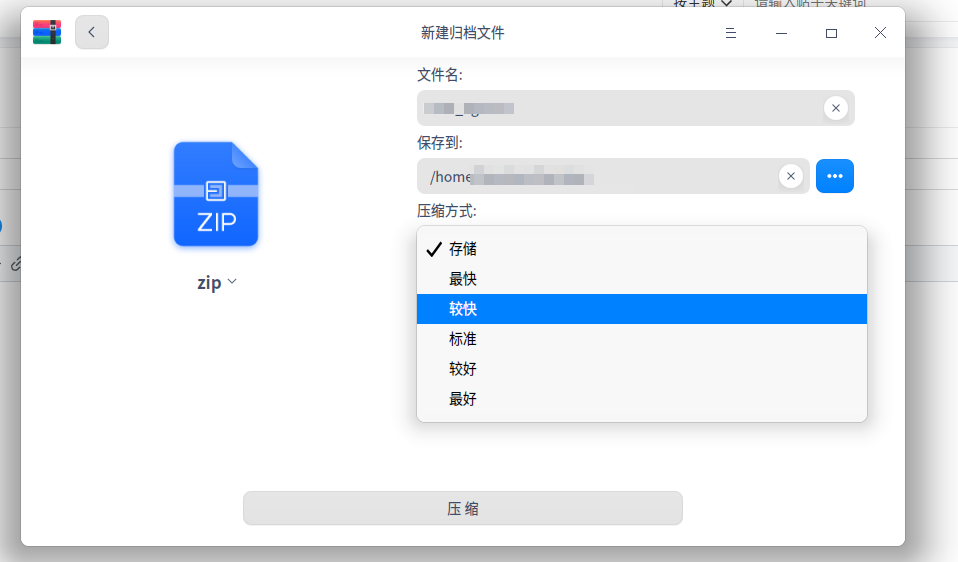
Task: Close the 新建归档文件 window
Action: [x=880, y=33]
